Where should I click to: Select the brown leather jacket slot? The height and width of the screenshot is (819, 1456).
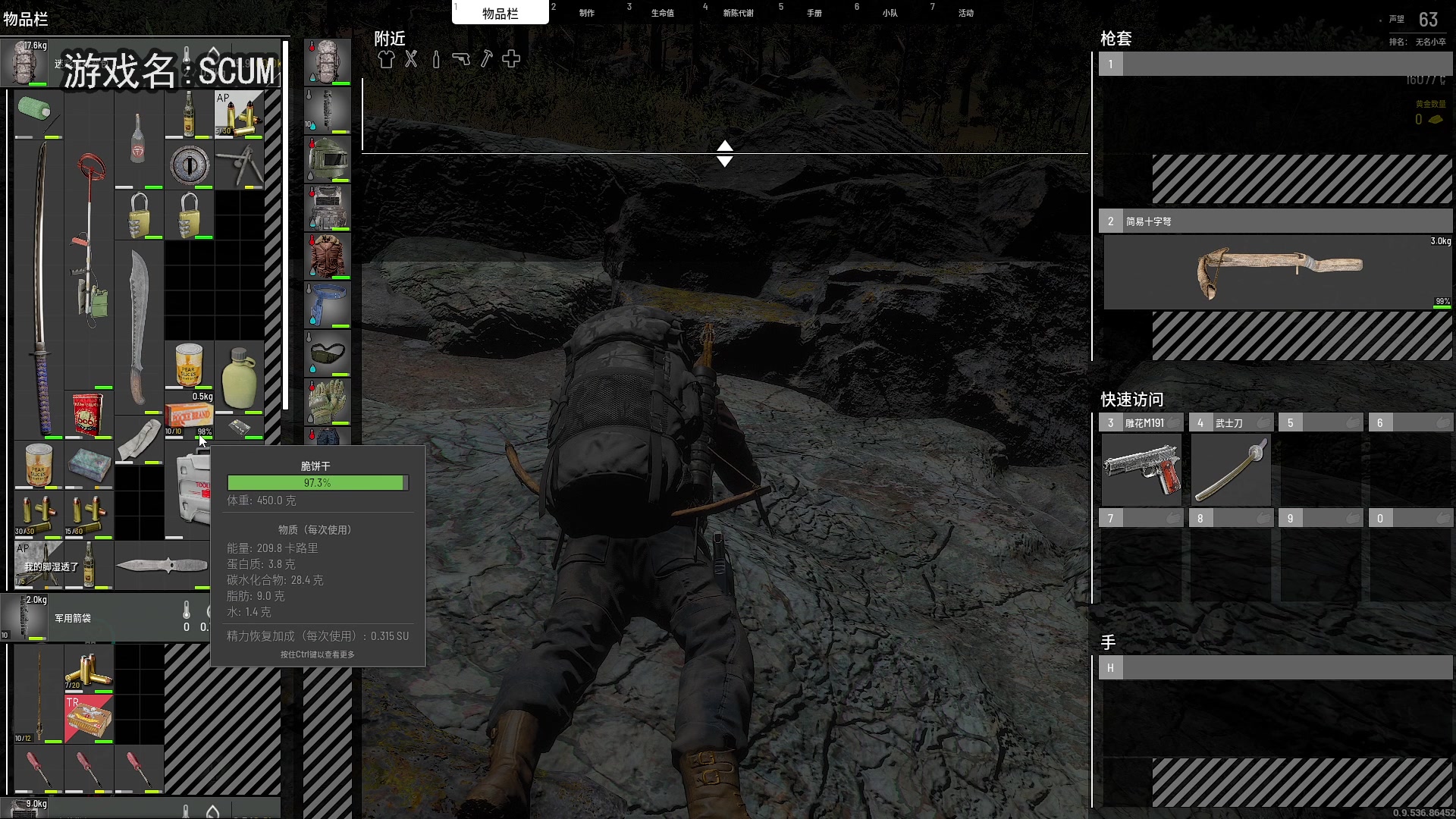click(x=328, y=256)
